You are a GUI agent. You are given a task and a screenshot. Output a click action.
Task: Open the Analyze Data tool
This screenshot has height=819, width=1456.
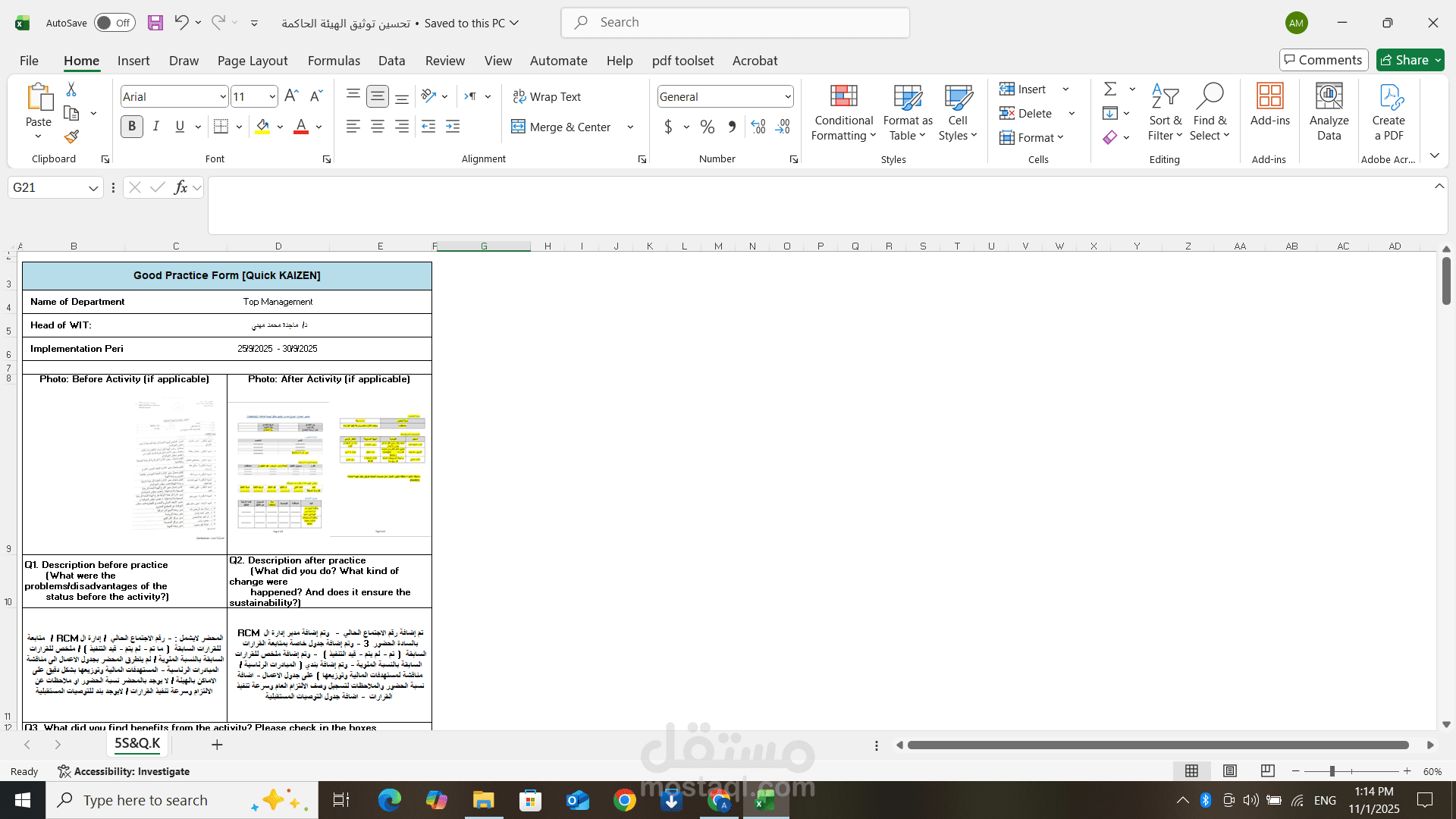pos(1329,112)
